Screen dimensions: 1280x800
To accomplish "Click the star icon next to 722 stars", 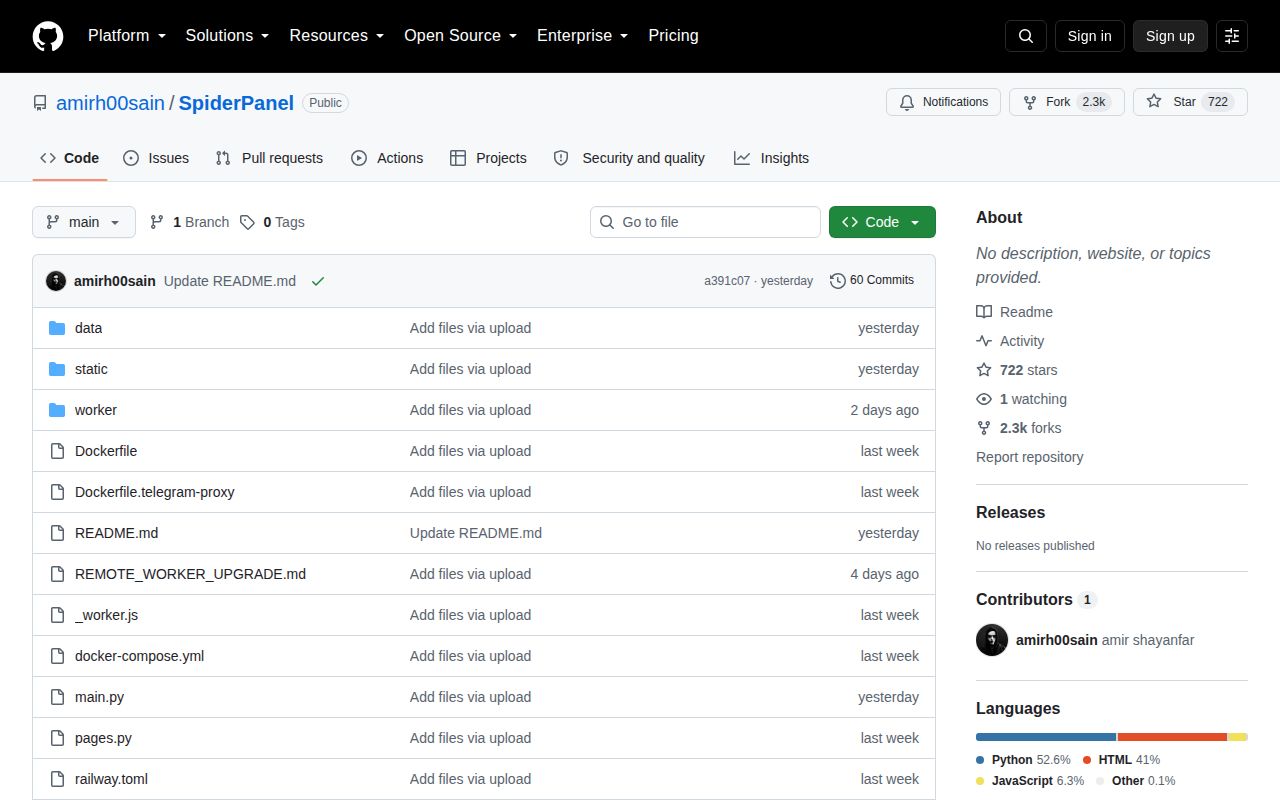I will pos(984,370).
